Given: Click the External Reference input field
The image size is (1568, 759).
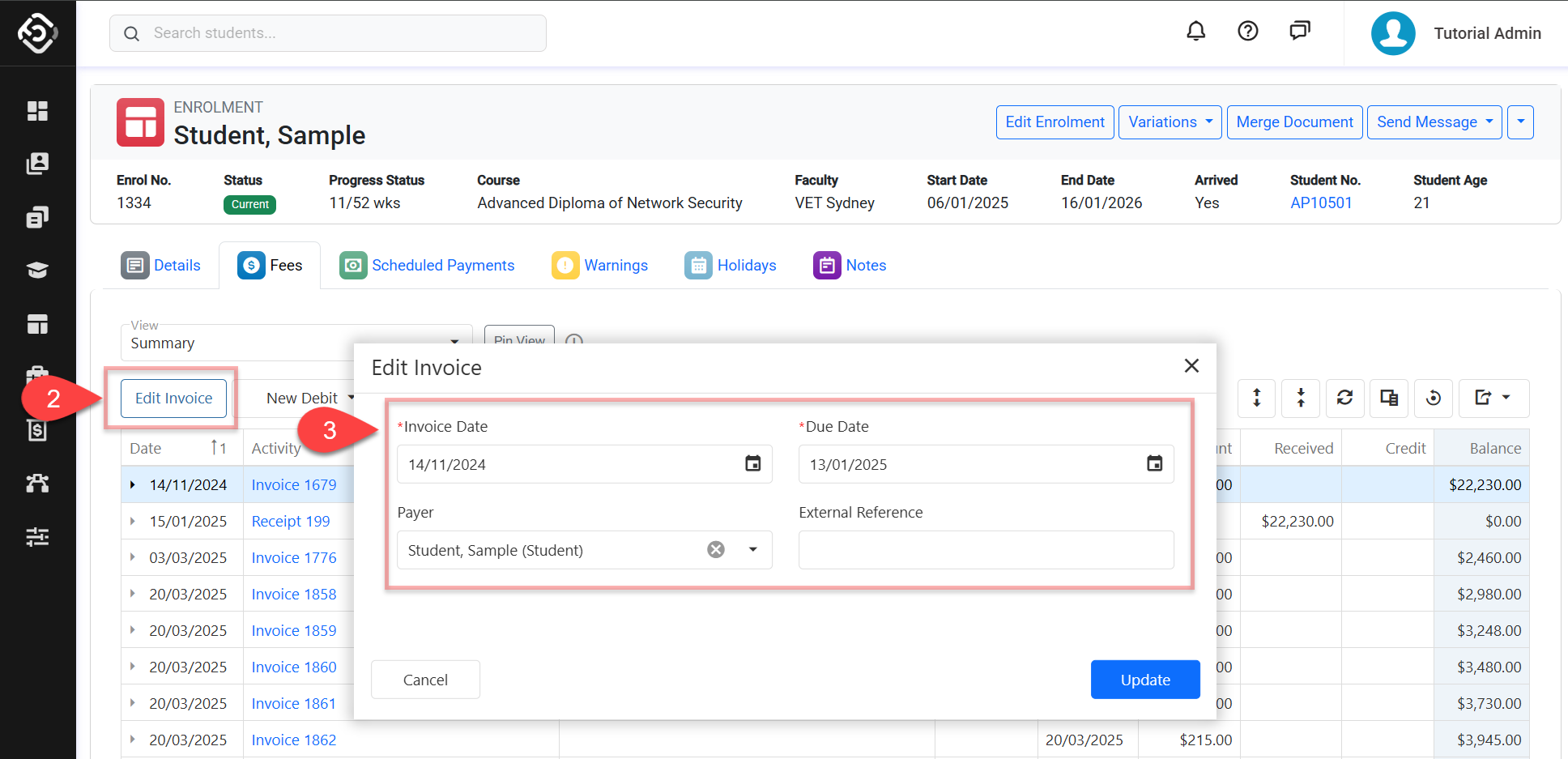Looking at the screenshot, I should tap(986, 550).
